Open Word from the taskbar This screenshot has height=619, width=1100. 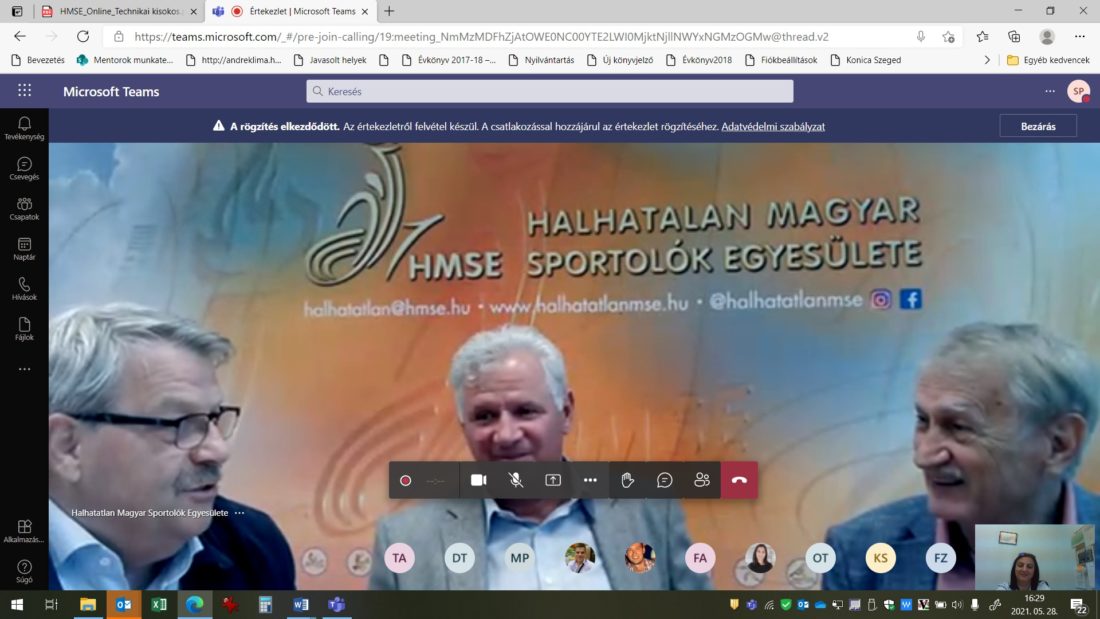coord(301,604)
